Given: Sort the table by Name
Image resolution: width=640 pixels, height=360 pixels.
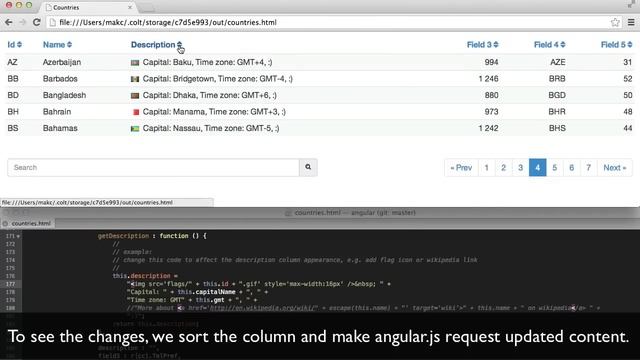Looking at the screenshot, I should 57,44.
